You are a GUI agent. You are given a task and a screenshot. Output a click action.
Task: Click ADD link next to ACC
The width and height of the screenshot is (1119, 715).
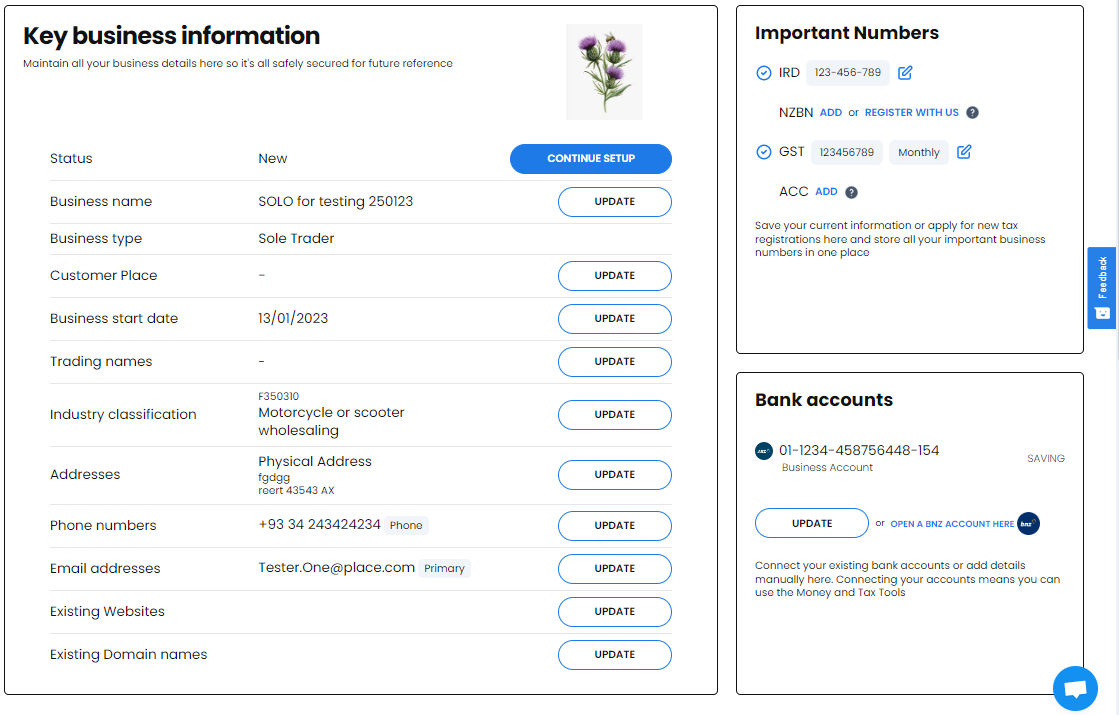tap(826, 192)
